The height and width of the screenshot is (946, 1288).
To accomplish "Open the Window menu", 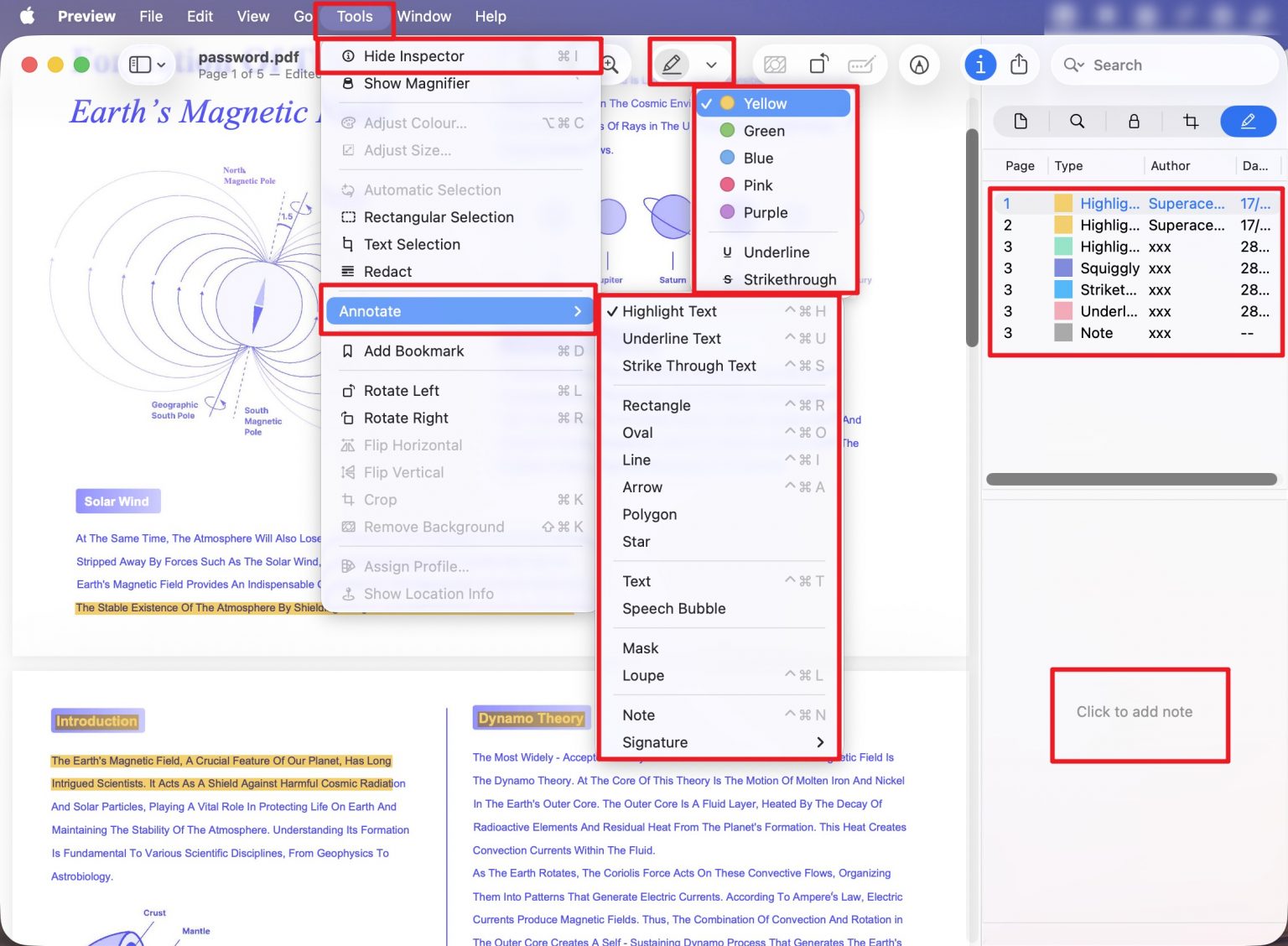I will point(423,16).
